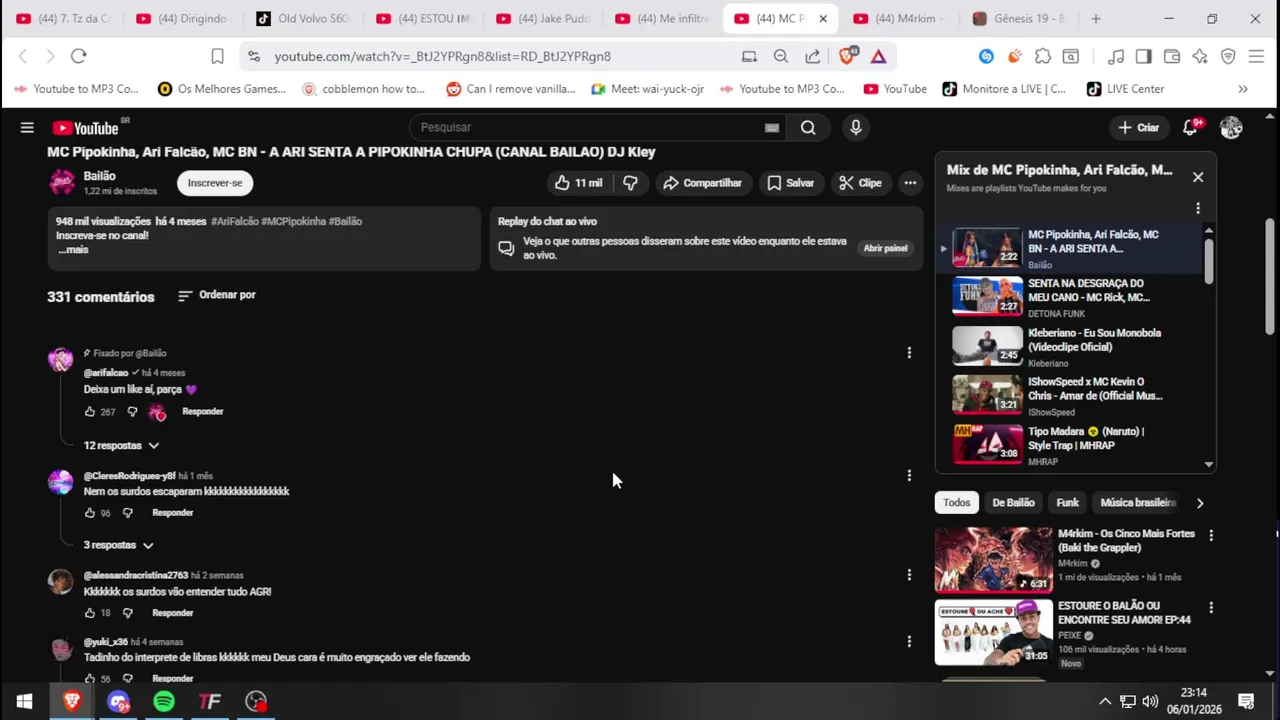Like the @CleresRodrigues-y8f comment

[x=90, y=513]
